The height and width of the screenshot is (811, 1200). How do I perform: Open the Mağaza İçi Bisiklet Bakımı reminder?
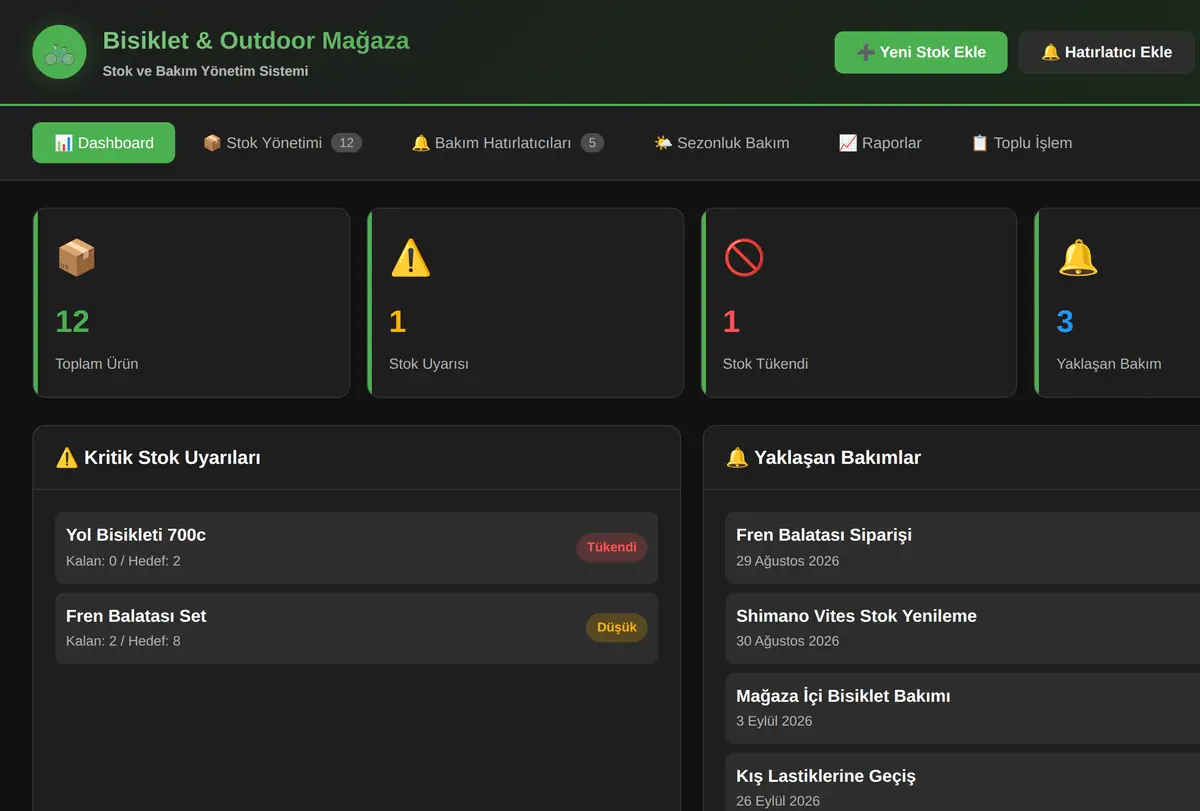pyautogui.click(x=963, y=708)
